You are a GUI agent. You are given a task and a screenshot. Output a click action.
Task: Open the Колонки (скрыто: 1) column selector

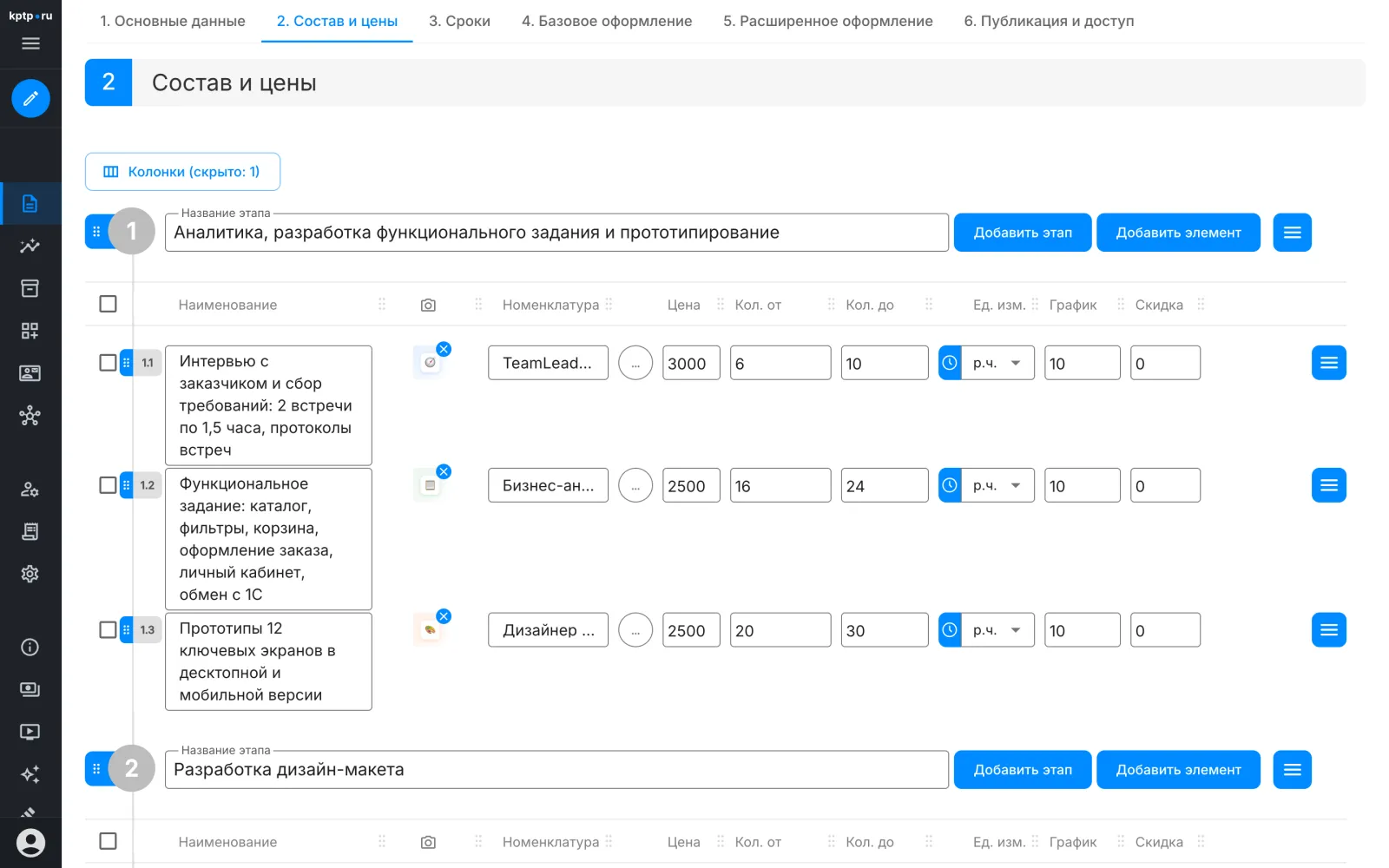pos(182,172)
